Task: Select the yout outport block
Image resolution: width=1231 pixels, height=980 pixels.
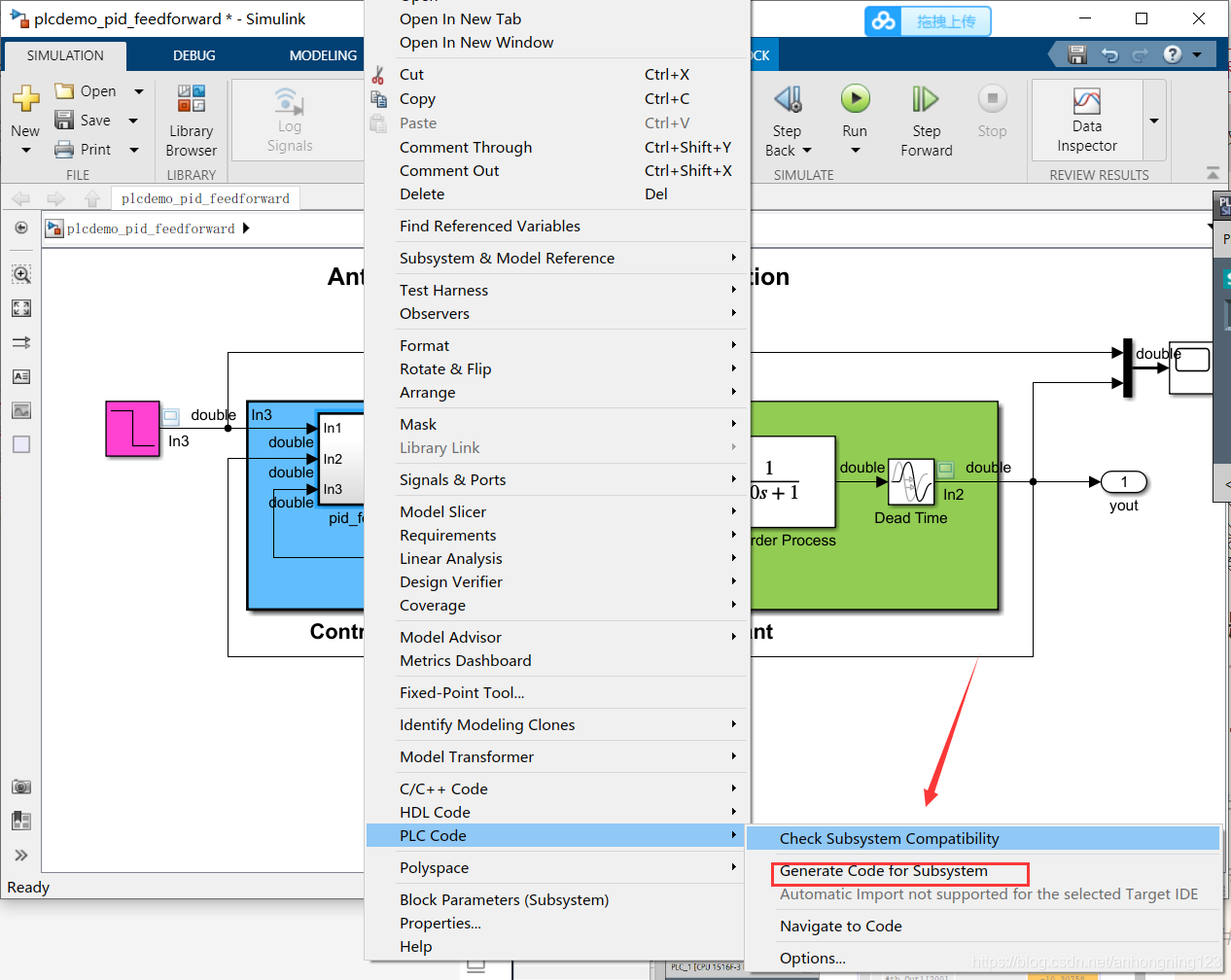Action: coord(1124,482)
